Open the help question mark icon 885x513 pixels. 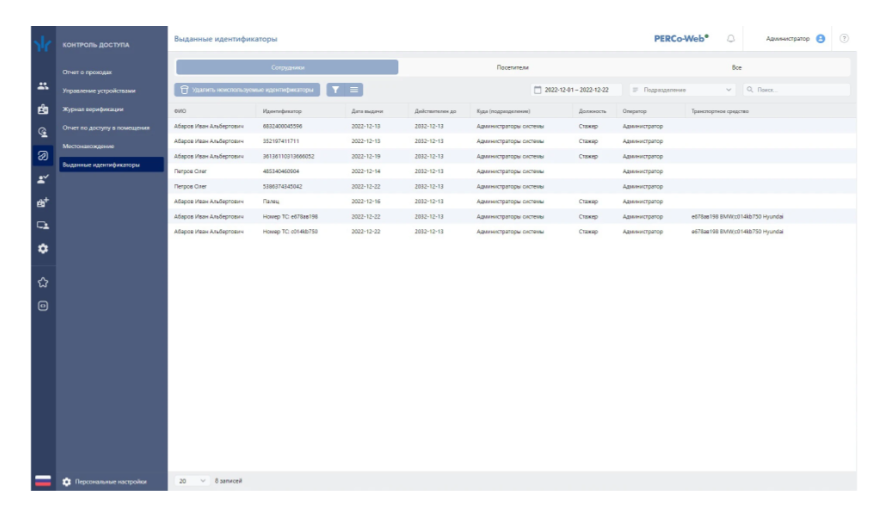coord(844,39)
